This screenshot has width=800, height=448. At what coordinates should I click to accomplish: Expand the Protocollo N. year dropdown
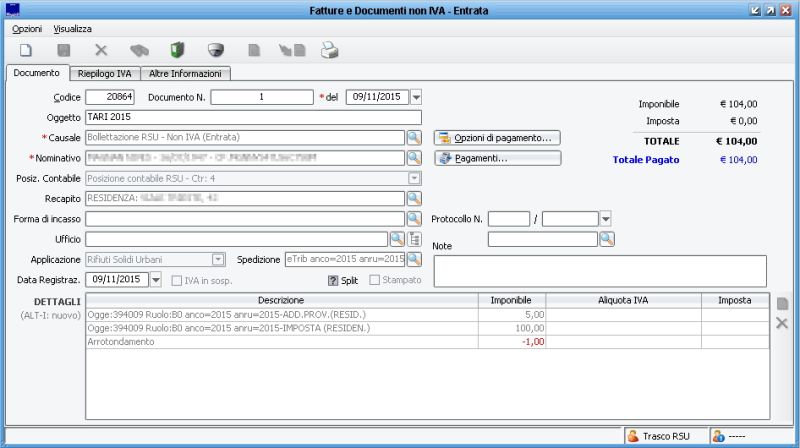click(x=605, y=218)
